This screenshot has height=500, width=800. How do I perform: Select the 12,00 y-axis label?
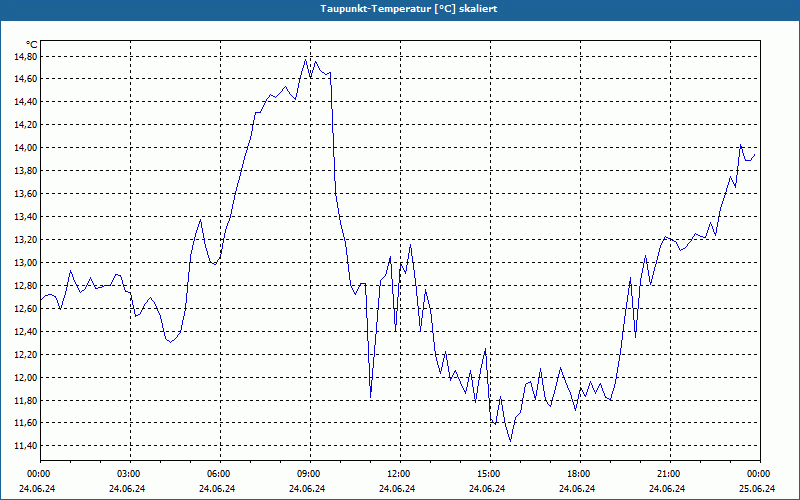click(25, 378)
